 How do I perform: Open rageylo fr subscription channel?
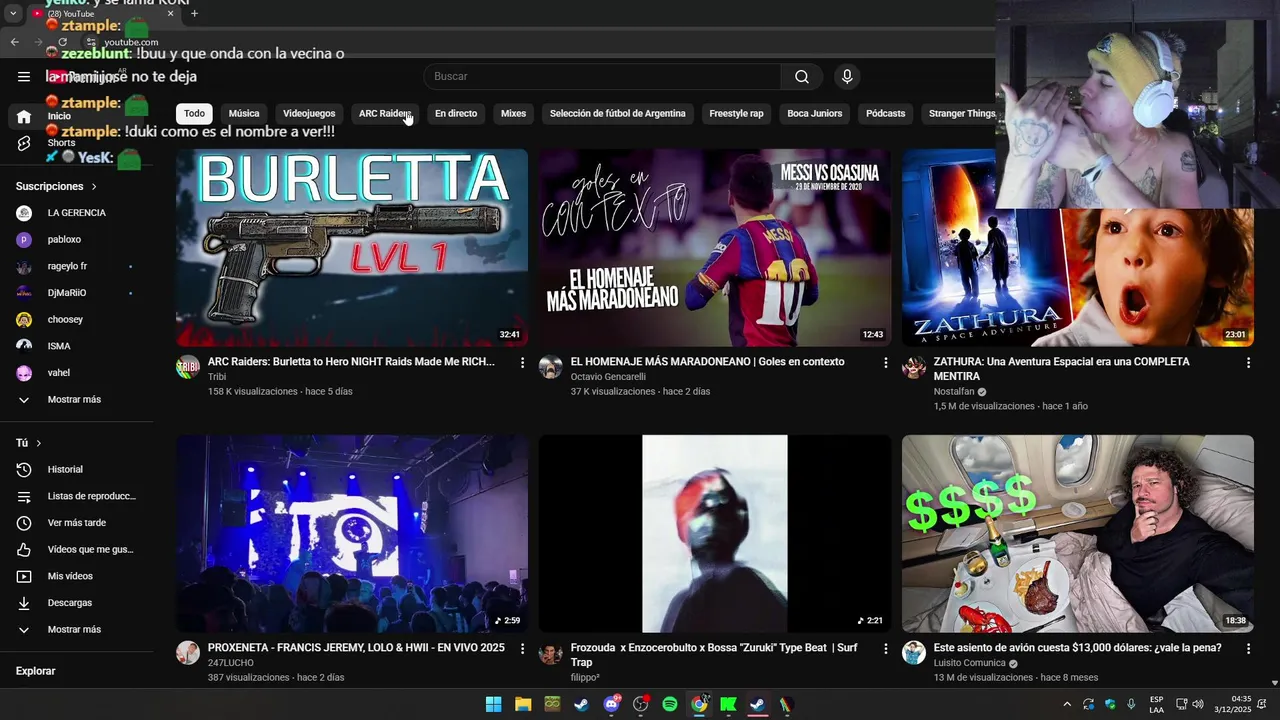coord(78,266)
